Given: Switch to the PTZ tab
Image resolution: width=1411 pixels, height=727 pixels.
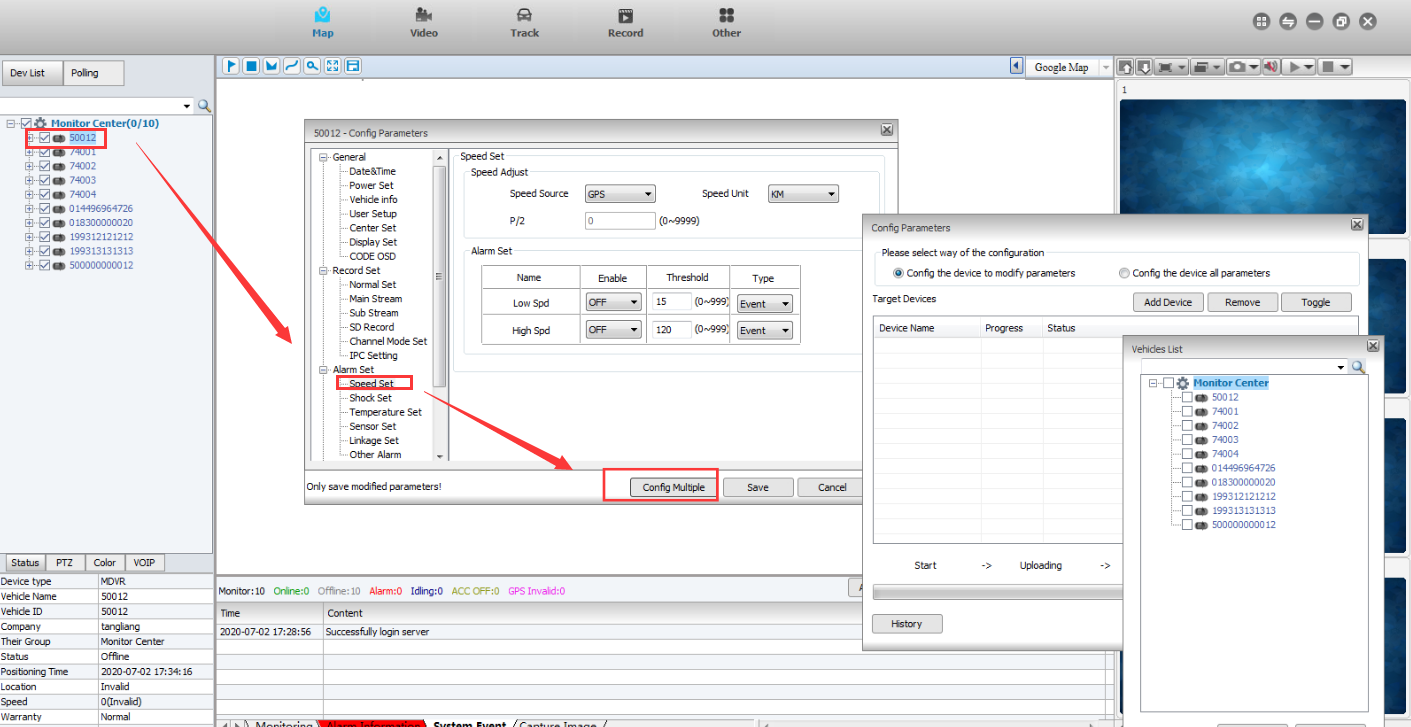Looking at the screenshot, I should click(65, 563).
